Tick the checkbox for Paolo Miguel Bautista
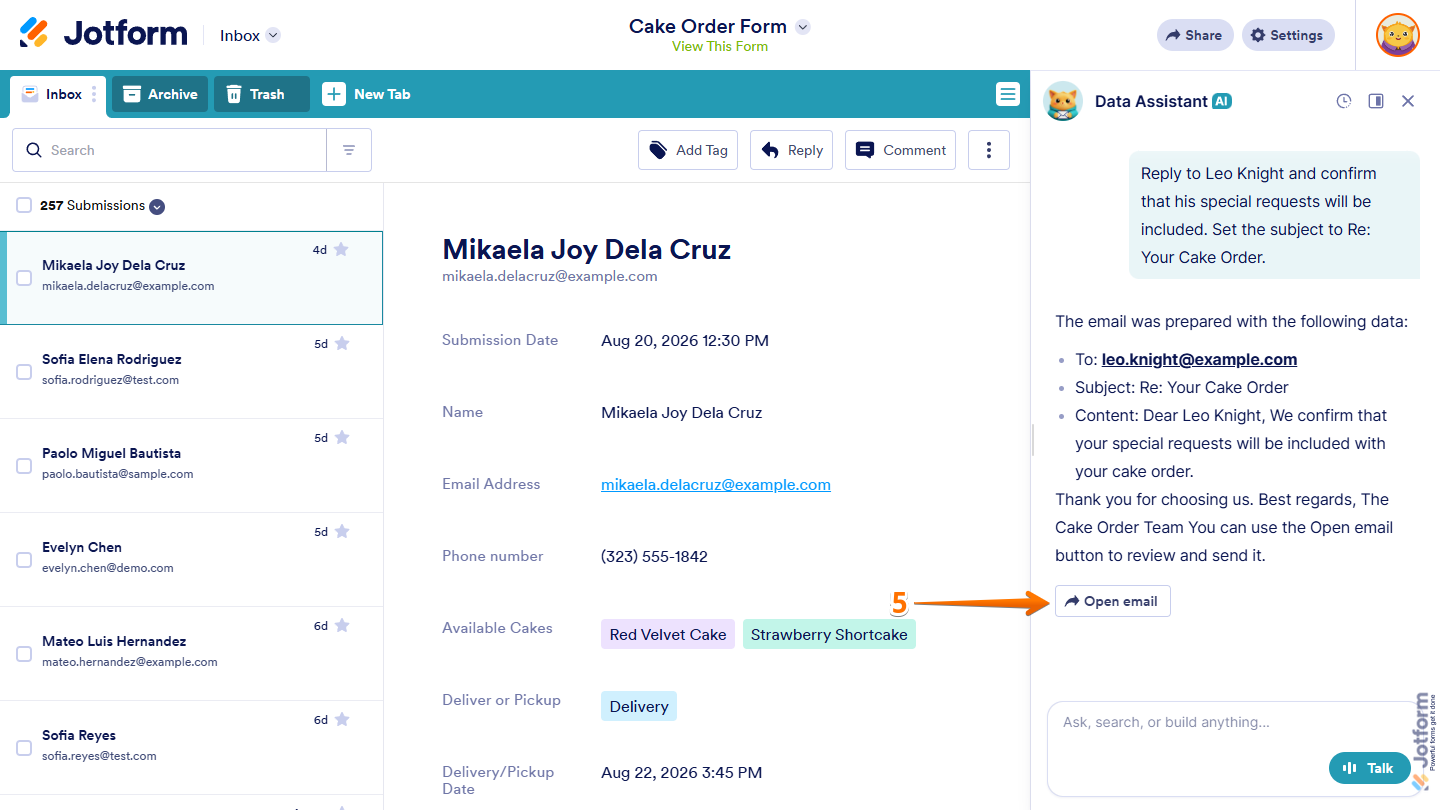This screenshot has height=810, width=1440. 24,466
